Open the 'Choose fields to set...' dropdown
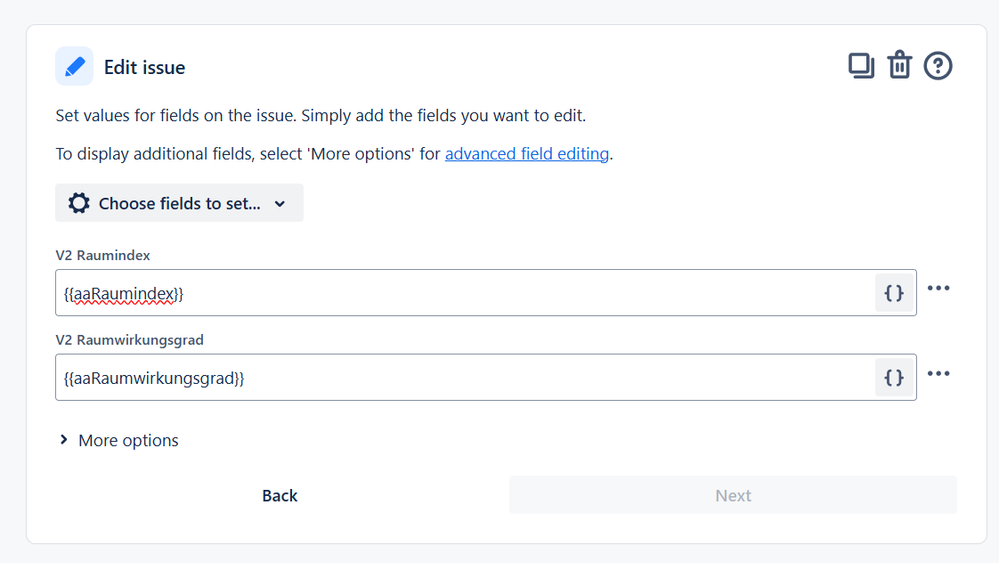The width and height of the screenshot is (999, 563). (x=180, y=203)
